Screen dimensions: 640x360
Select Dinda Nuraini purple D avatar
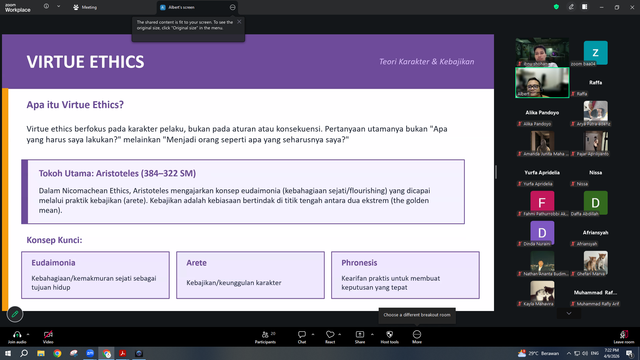pyautogui.click(x=542, y=233)
